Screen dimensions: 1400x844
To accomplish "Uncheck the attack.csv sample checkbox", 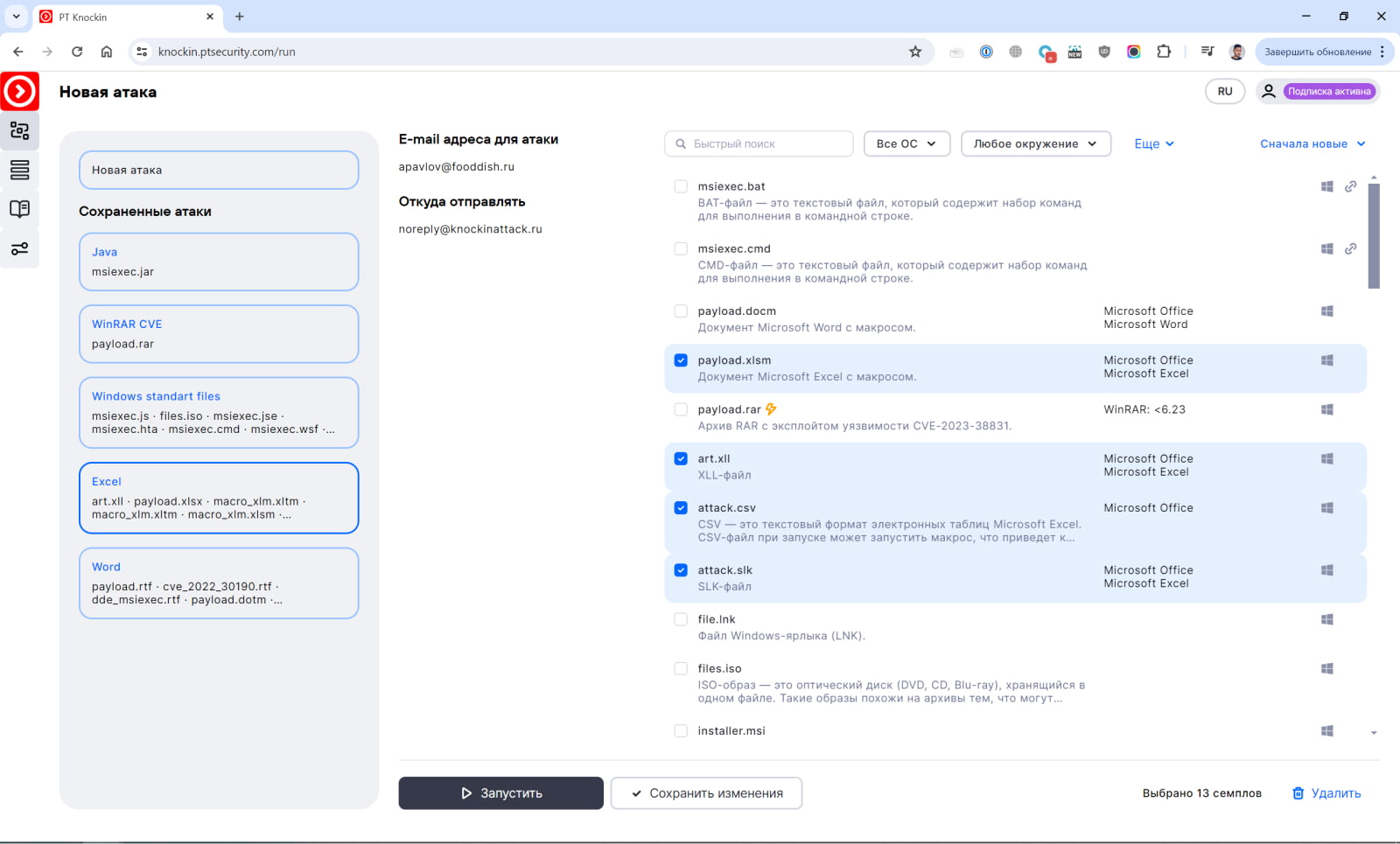I will click(681, 507).
